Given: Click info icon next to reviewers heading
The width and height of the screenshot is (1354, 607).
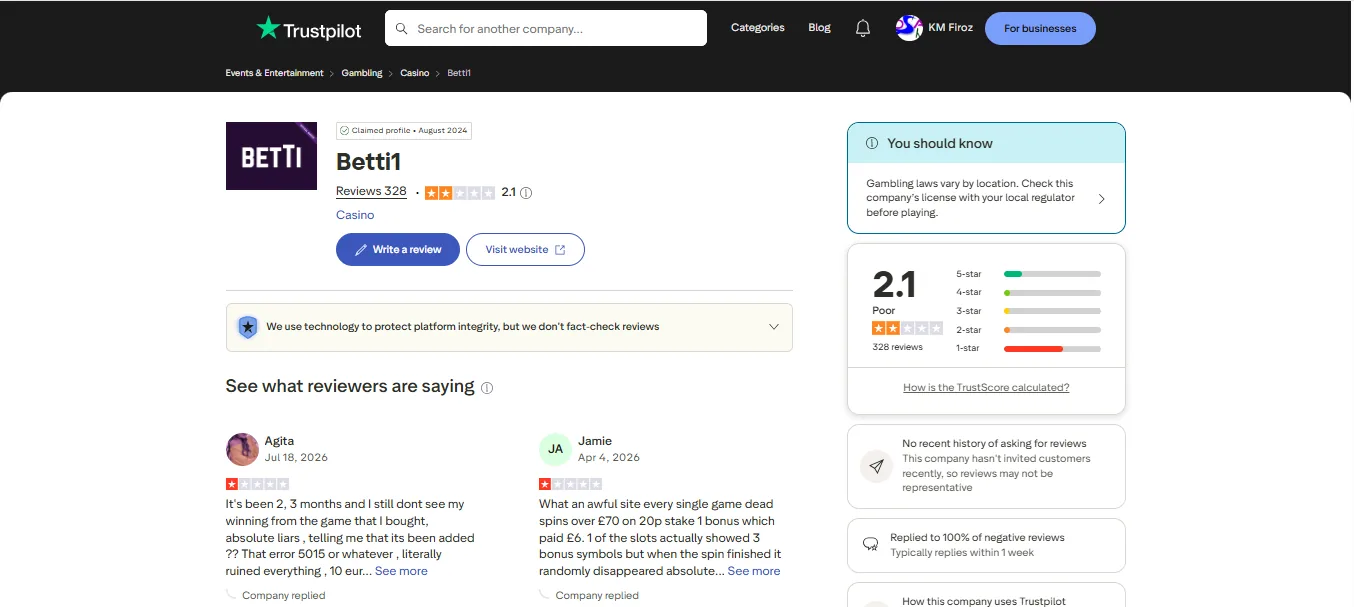Looking at the screenshot, I should [x=487, y=388].
